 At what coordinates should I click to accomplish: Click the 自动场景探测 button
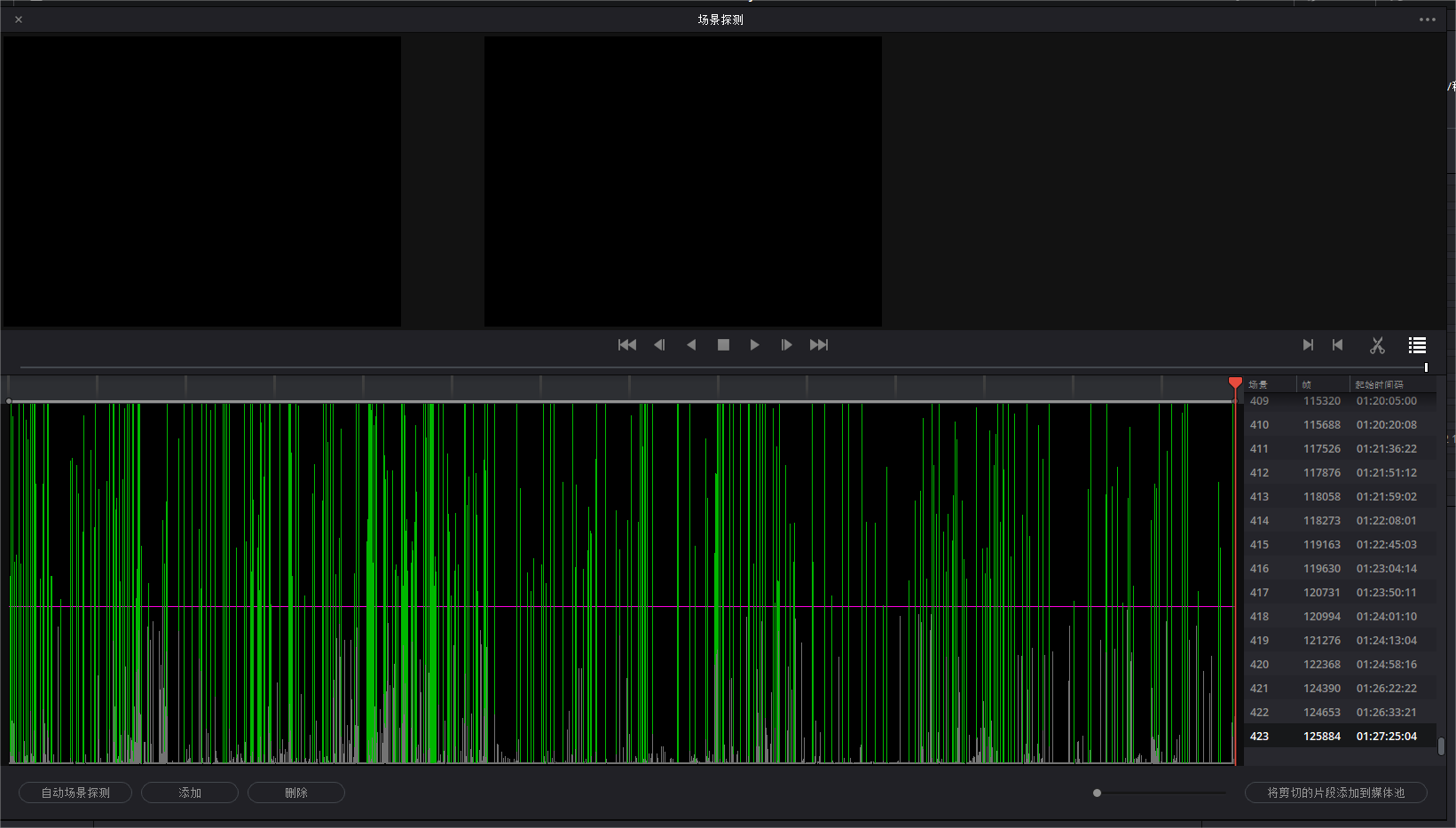click(75, 793)
